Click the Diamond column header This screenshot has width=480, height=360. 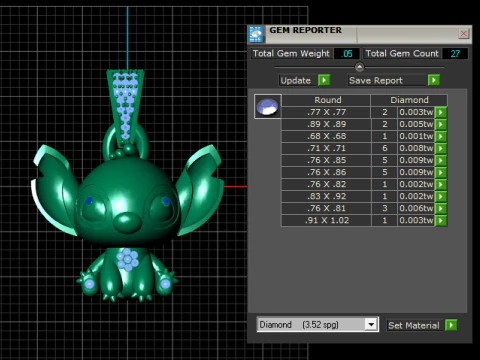409,100
